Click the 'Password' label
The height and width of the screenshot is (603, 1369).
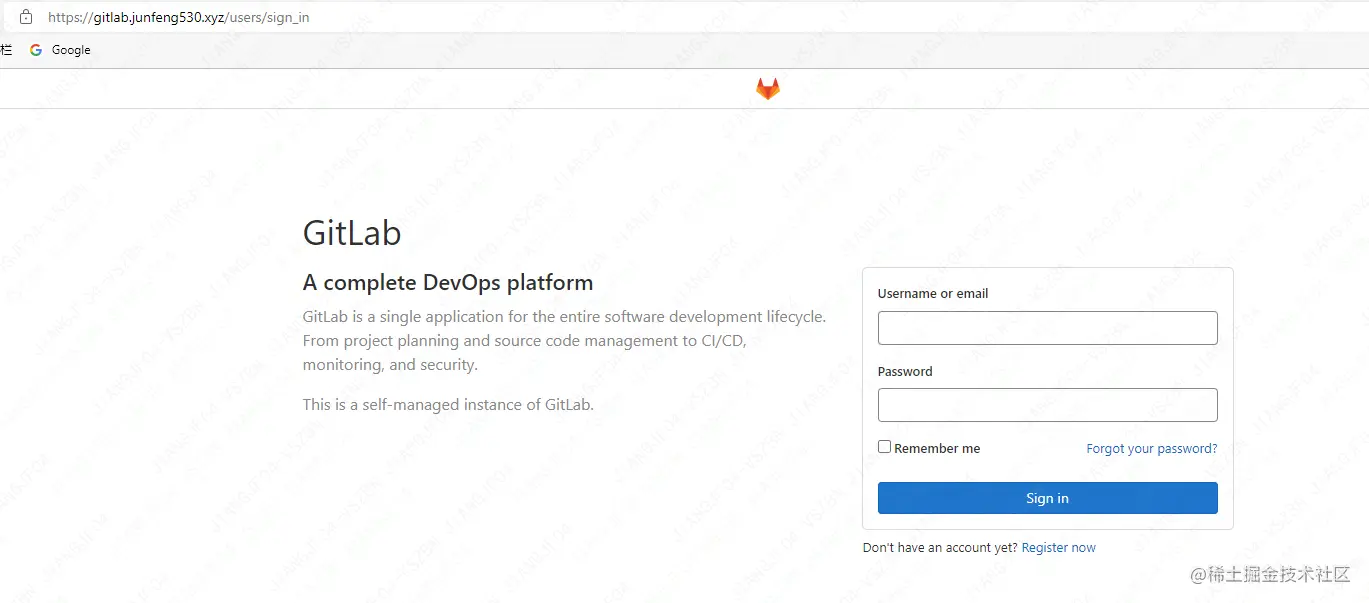tap(905, 371)
